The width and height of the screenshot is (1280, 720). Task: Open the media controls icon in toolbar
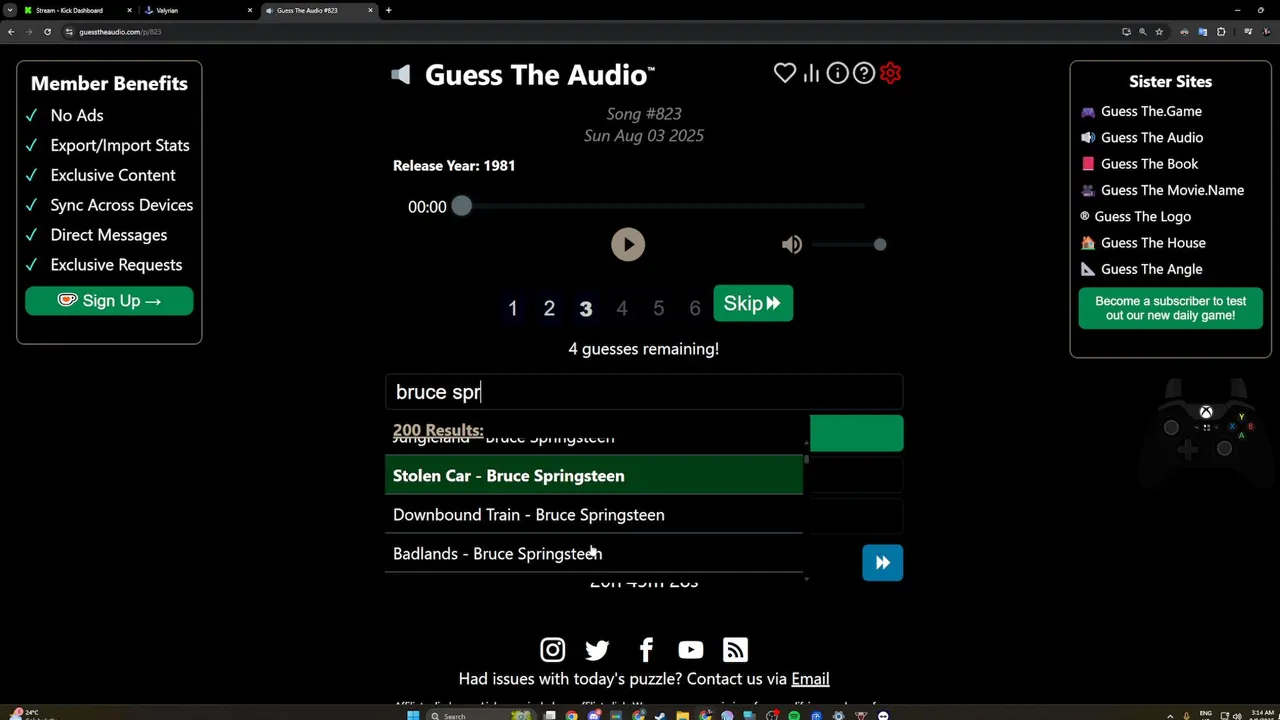[1247, 32]
